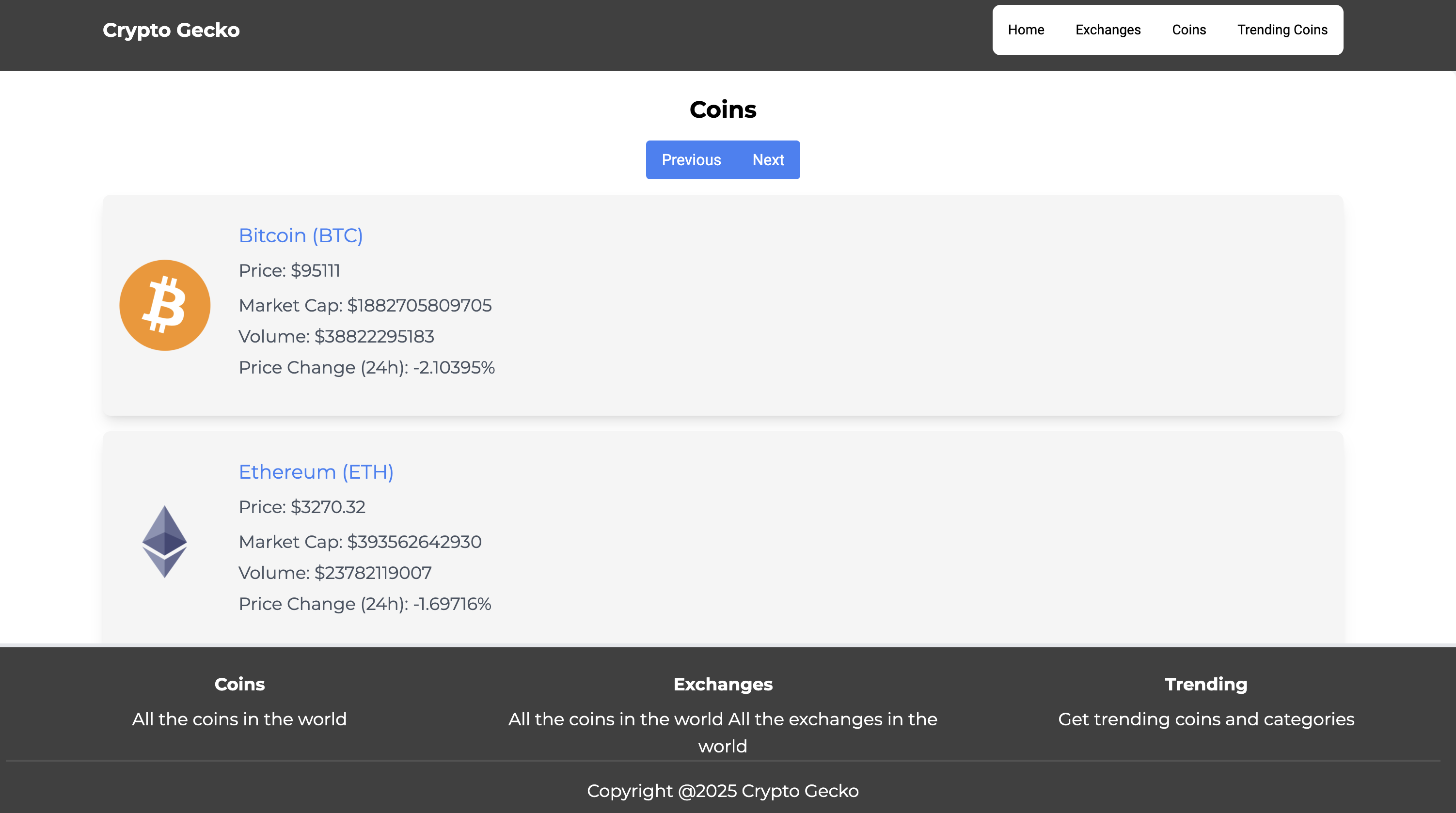The width and height of the screenshot is (1456, 813).
Task: Go to the Previous page of coins
Action: pos(691,160)
